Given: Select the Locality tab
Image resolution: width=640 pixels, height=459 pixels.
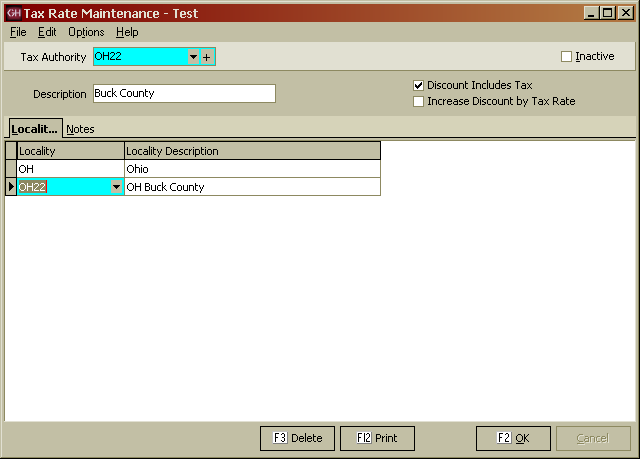Looking at the screenshot, I should pos(34,129).
